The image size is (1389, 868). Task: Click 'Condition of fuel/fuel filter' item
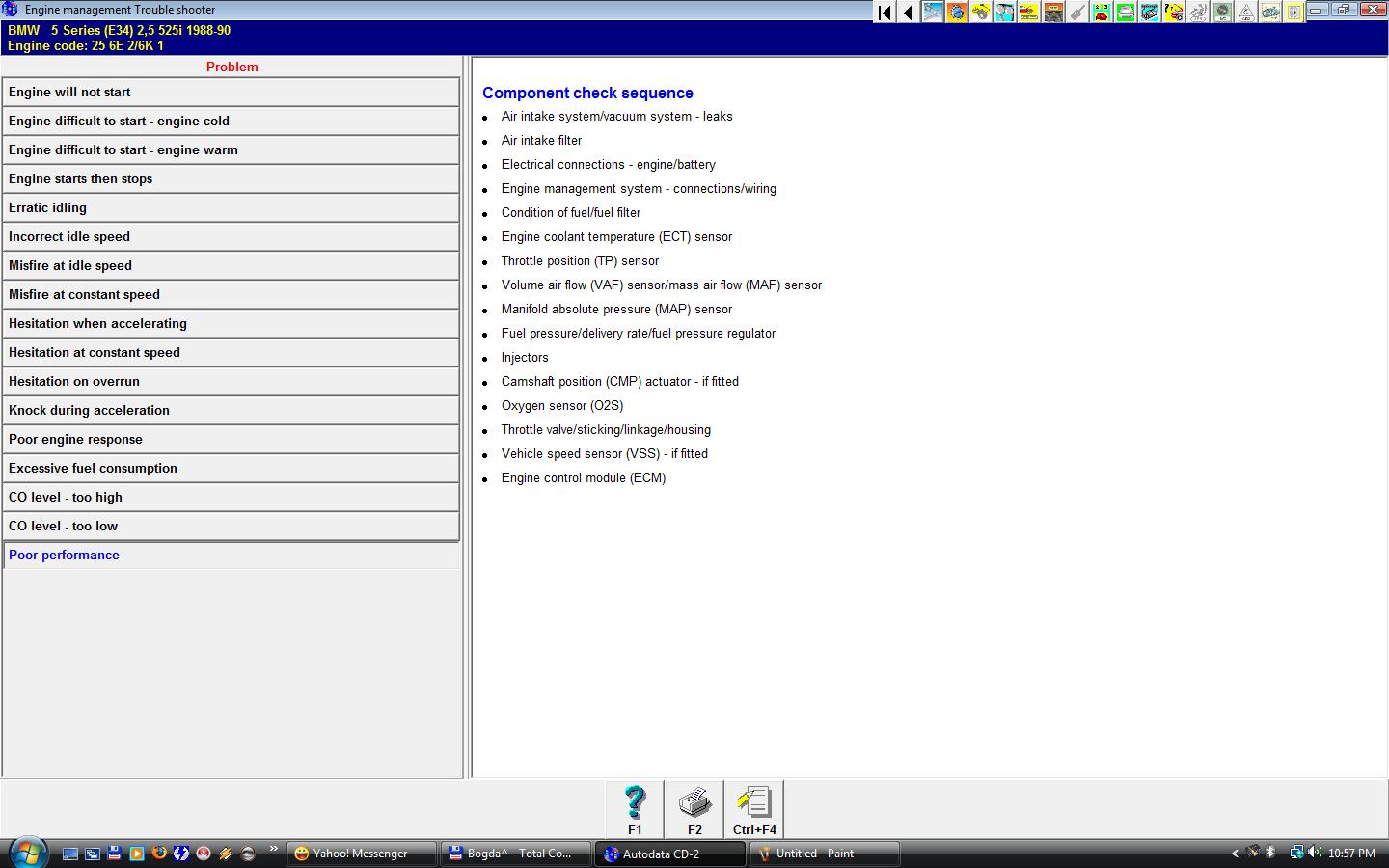(571, 212)
